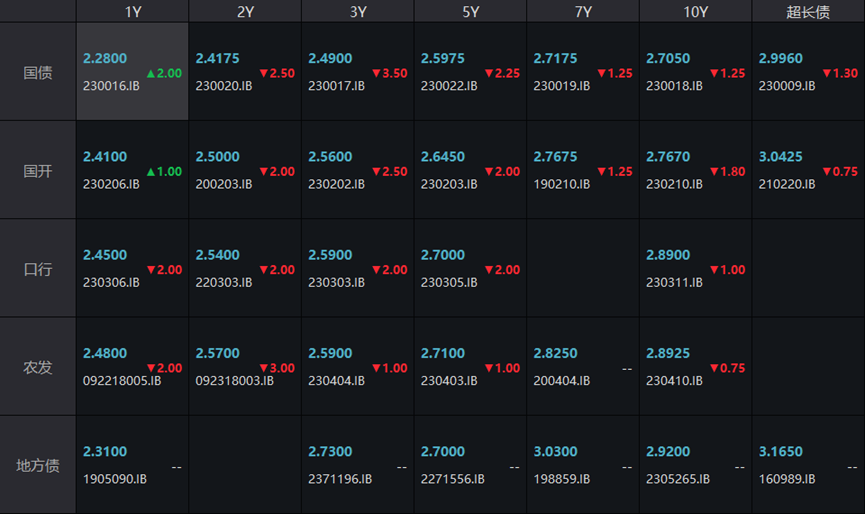
Task: Click the 3.1650 yield above 160989.IB
Action: click(x=781, y=452)
